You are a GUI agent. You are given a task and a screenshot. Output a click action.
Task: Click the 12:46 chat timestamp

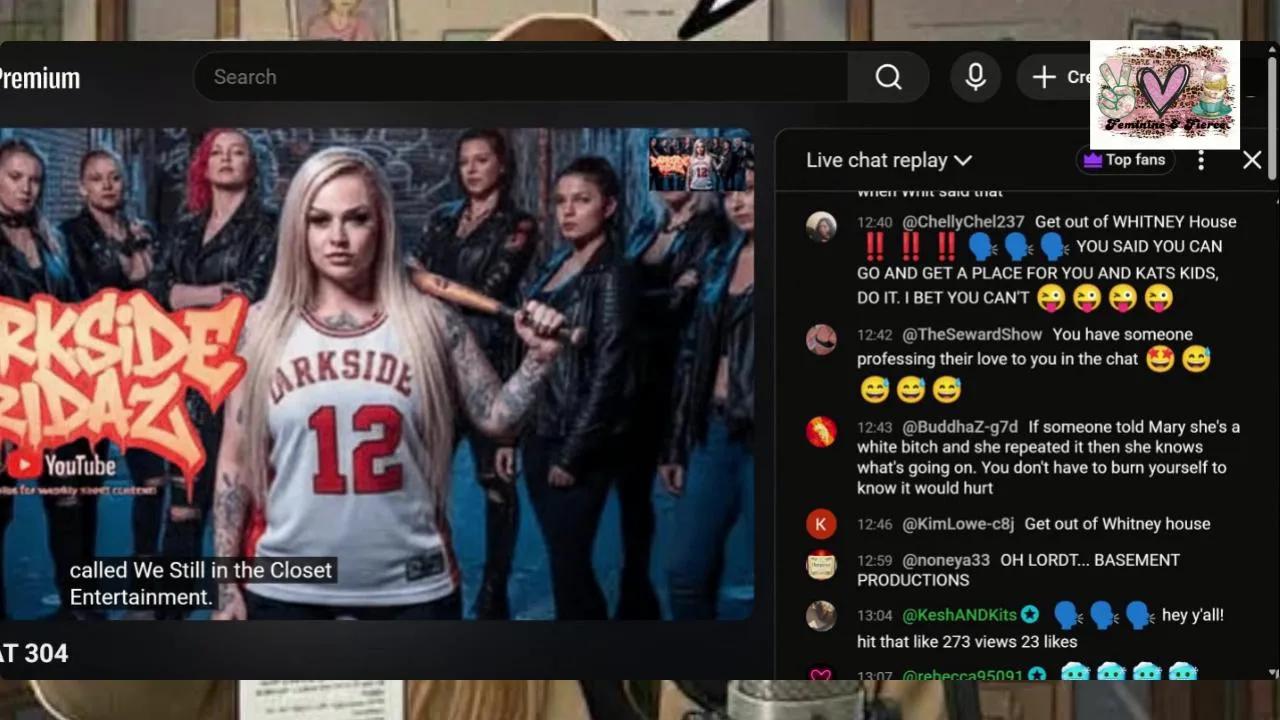pyautogui.click(x=874, y=524)
